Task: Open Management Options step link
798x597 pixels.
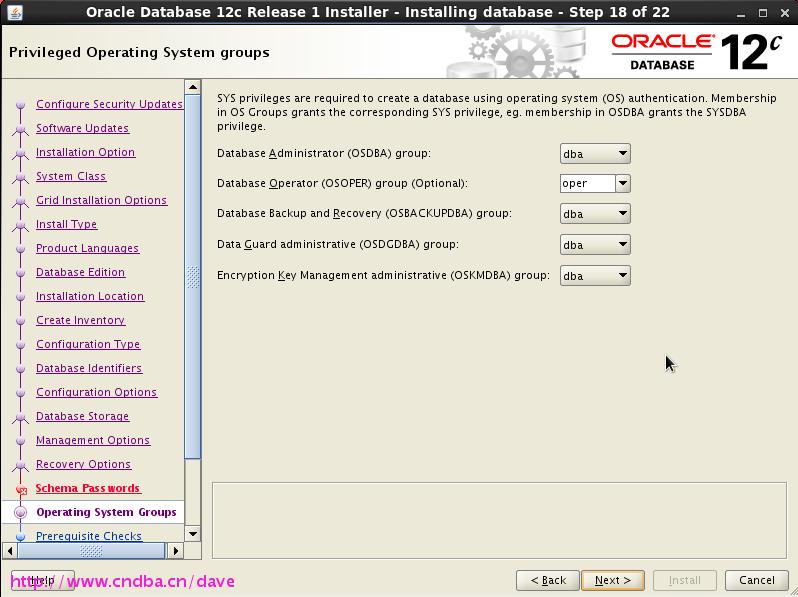Action: click(x=93, y=440)
